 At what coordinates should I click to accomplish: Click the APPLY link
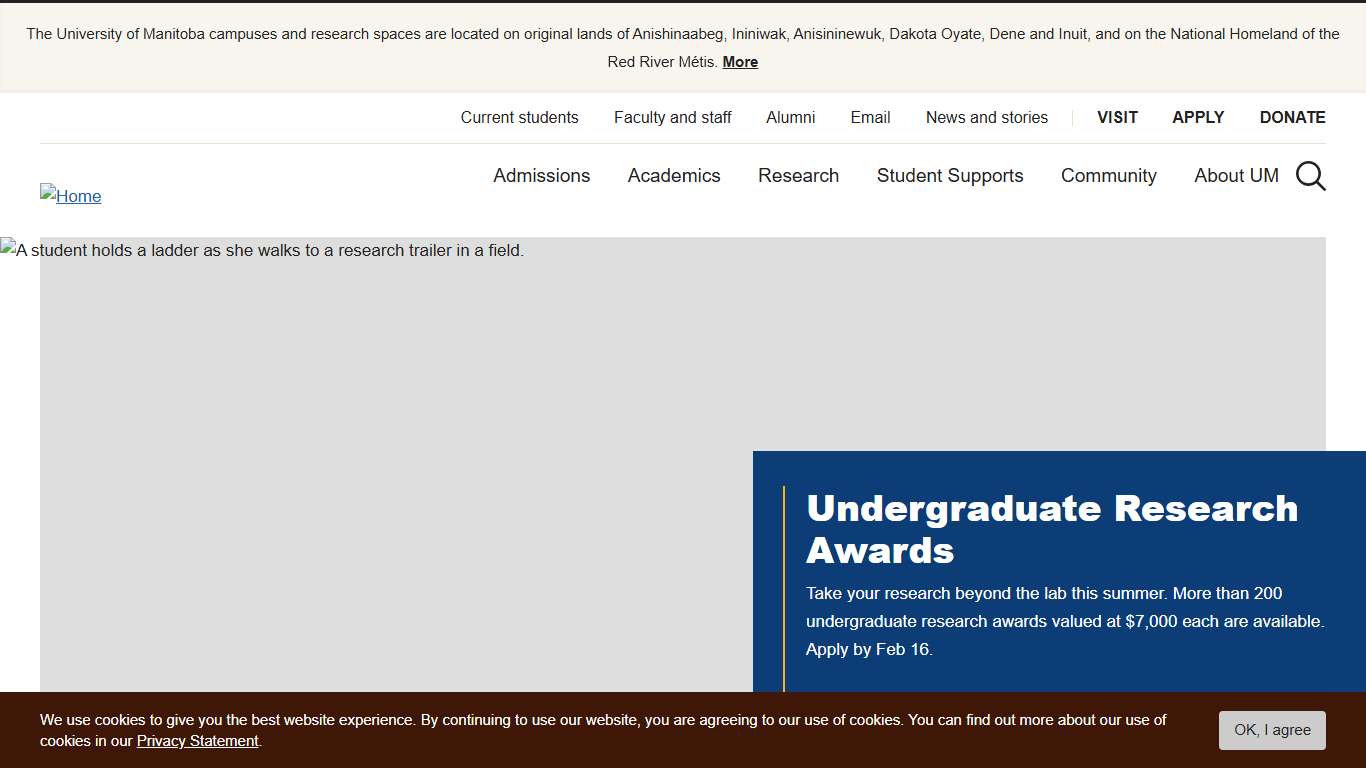1197,117
